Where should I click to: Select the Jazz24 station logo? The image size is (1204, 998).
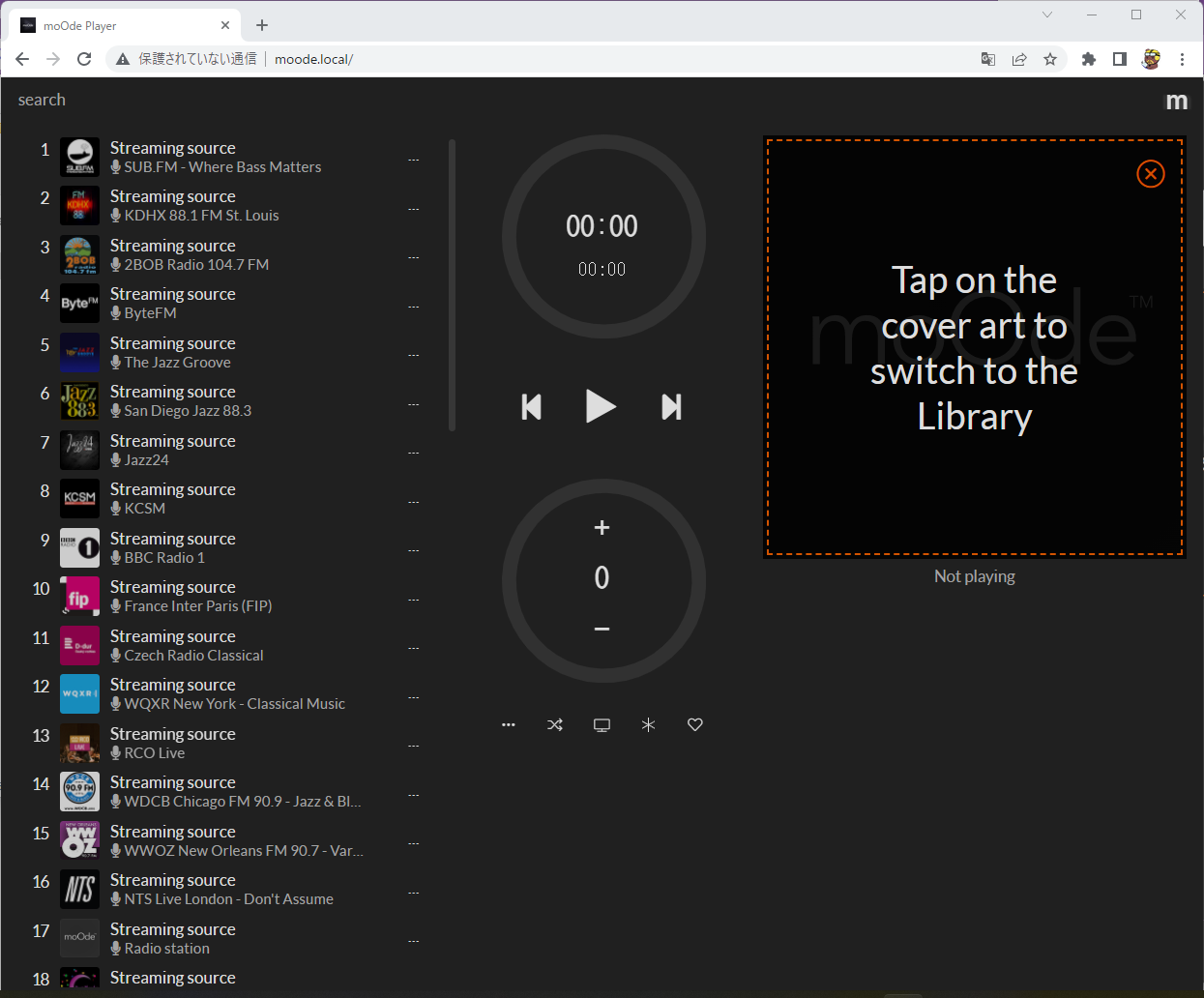pos(79,450)
